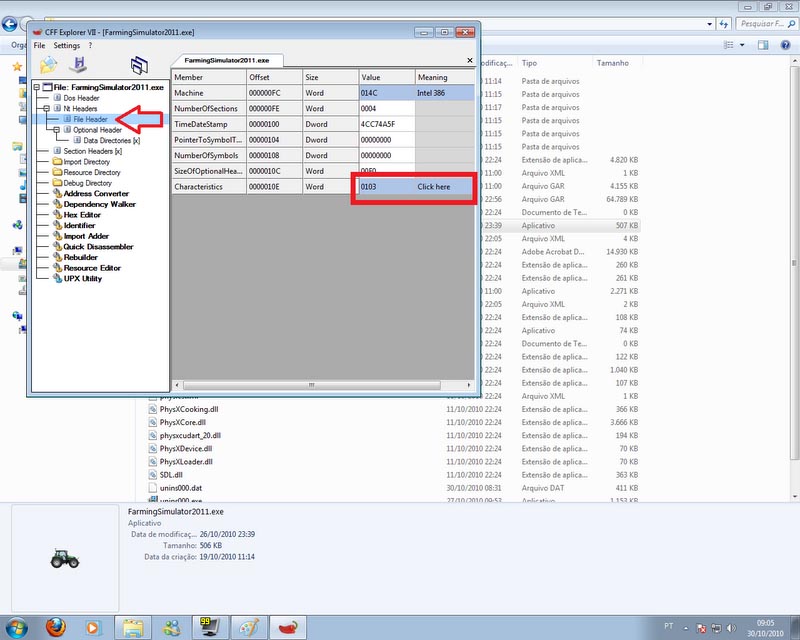Click the Open file toolbar icon

pos(48,66)
